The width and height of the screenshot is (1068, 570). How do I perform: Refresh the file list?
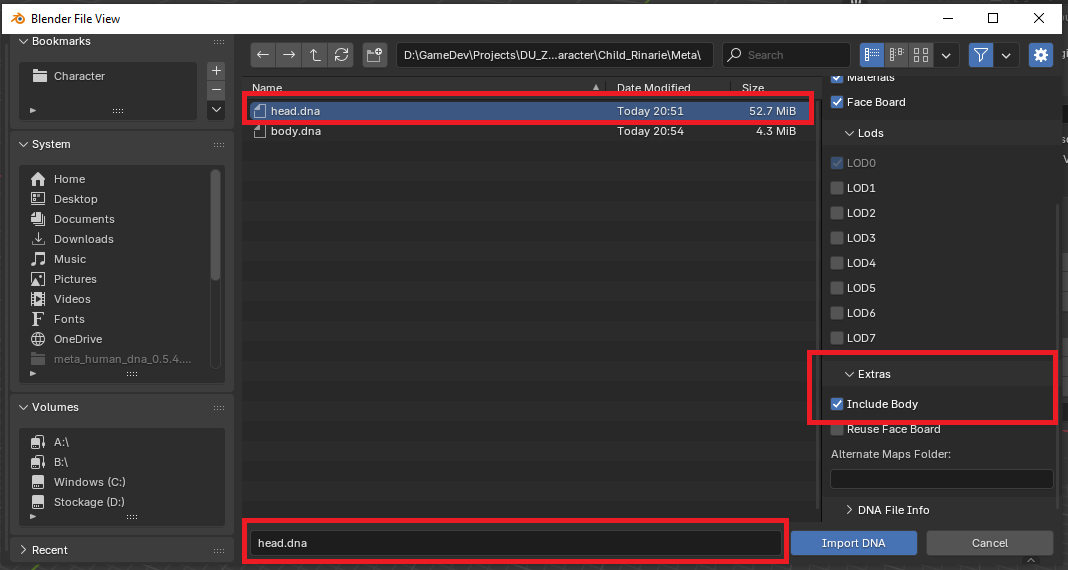[341, 55]
